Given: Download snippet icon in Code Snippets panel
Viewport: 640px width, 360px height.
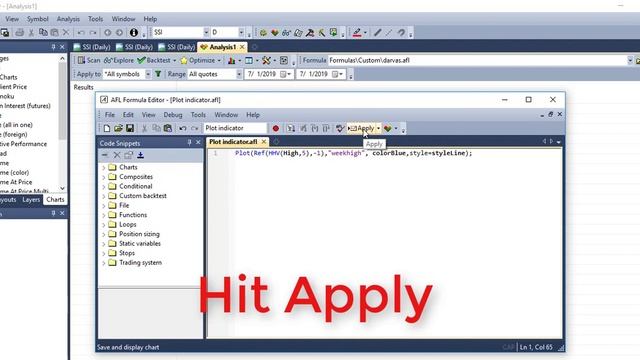Looking at the screenshot, I should pos(140,155).
